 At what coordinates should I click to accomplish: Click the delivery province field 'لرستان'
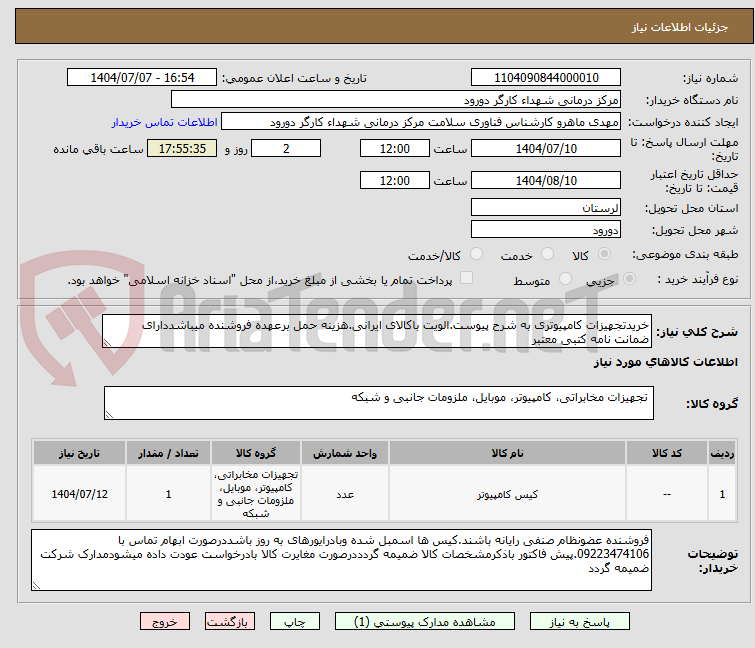coord(545,208)
